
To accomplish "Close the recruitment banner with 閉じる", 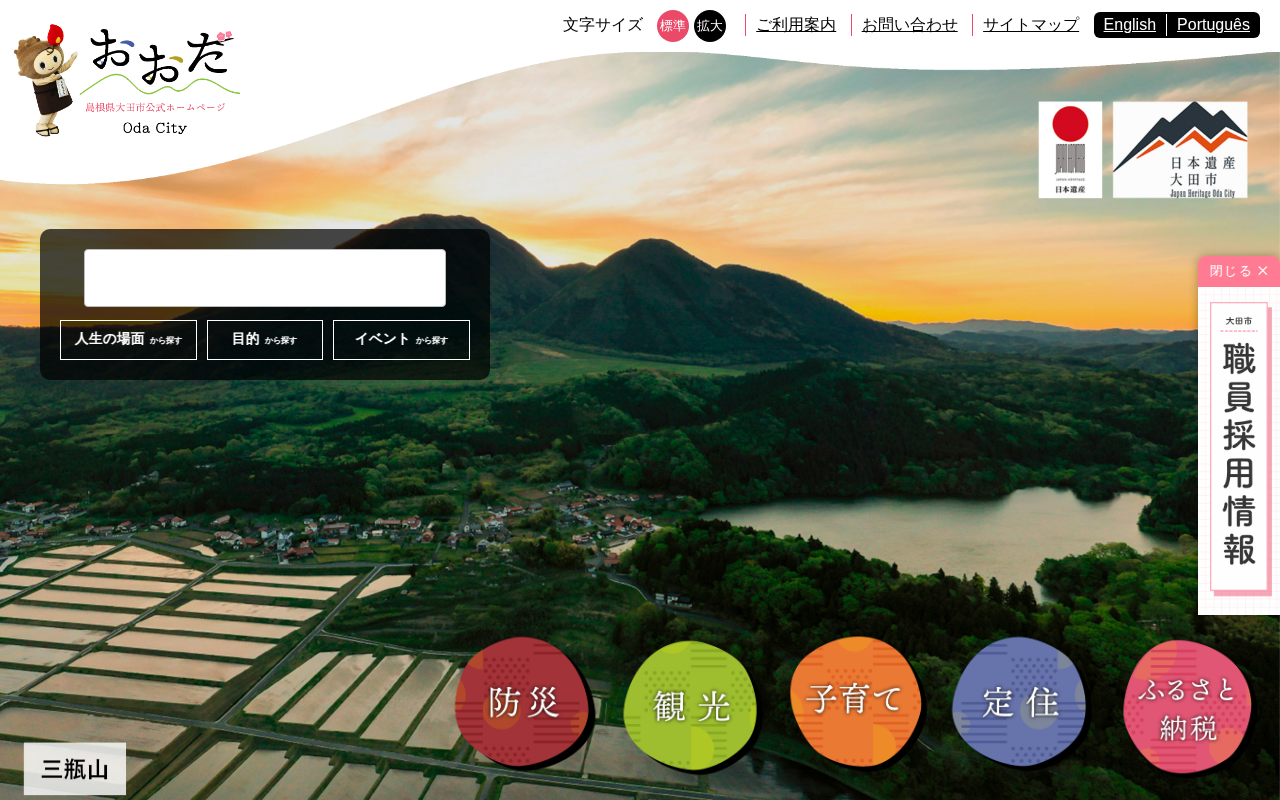I will (x=1239, y=271).
